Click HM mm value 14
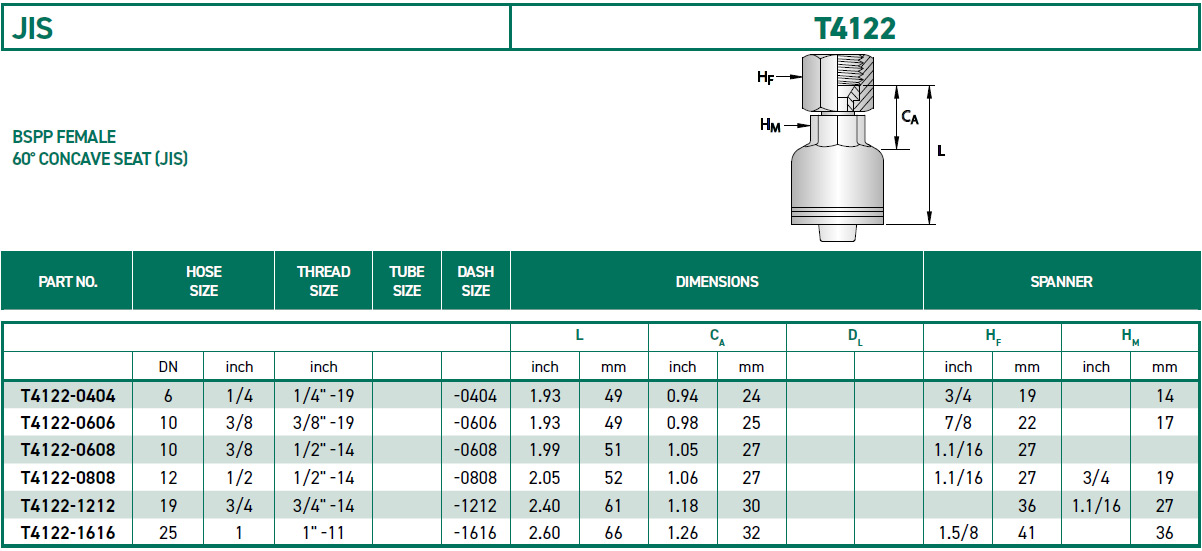 [x=1165, y=396]
